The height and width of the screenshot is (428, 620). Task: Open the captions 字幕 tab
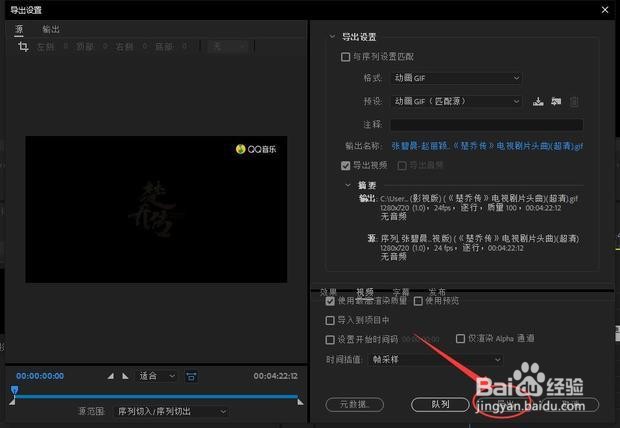pyautogui.click(x=401, y=292)
